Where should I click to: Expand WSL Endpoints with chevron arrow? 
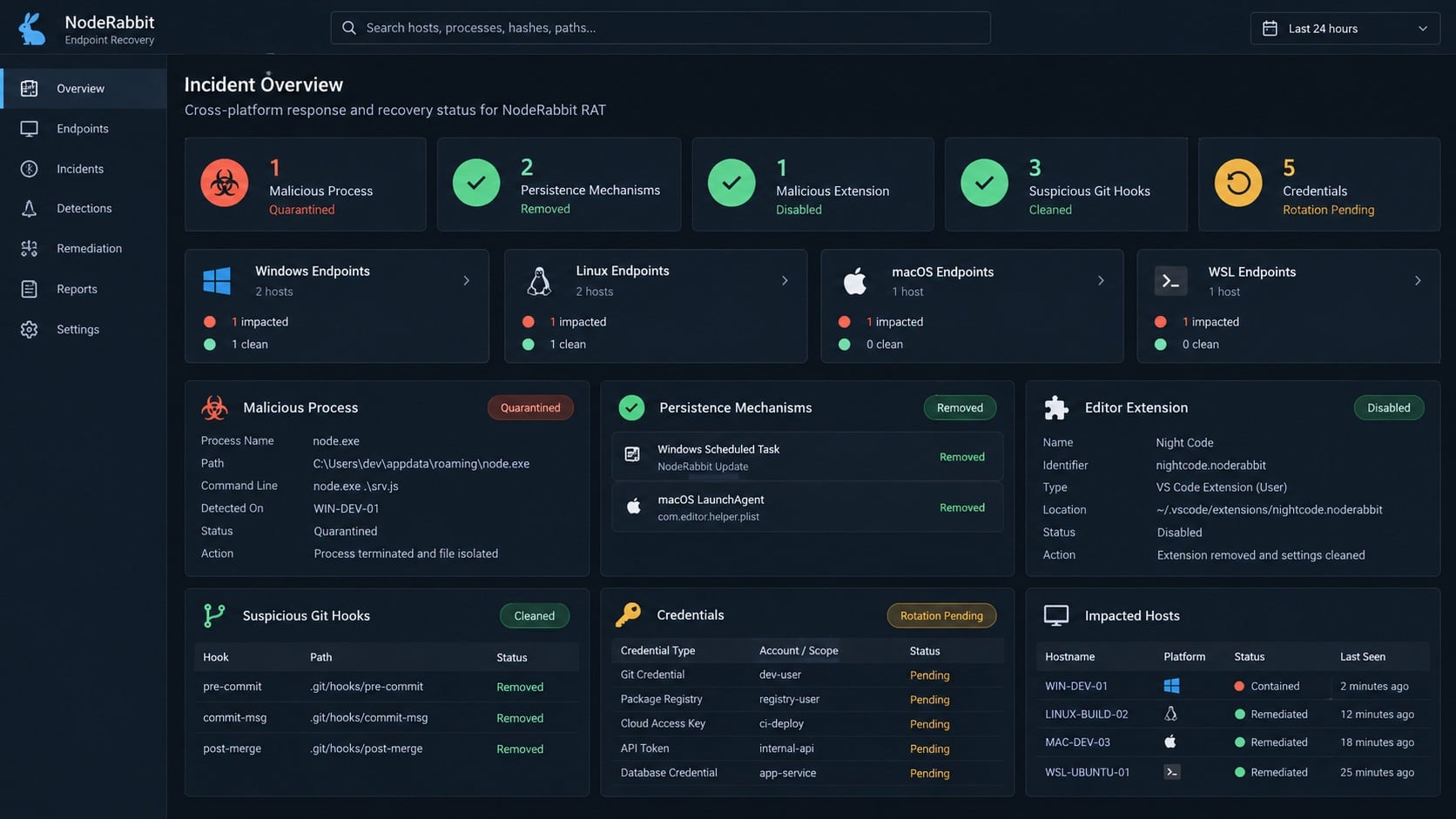[1418, 280]
